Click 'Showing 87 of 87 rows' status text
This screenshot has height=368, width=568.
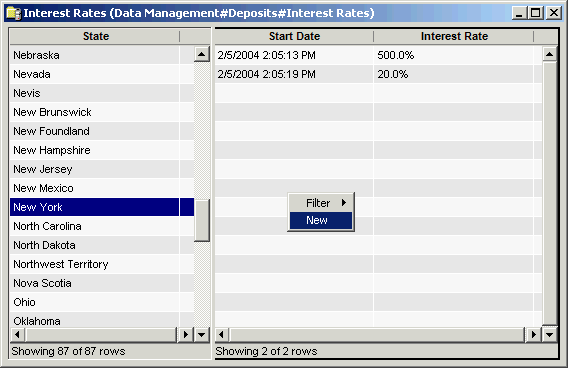click(68, 351)
